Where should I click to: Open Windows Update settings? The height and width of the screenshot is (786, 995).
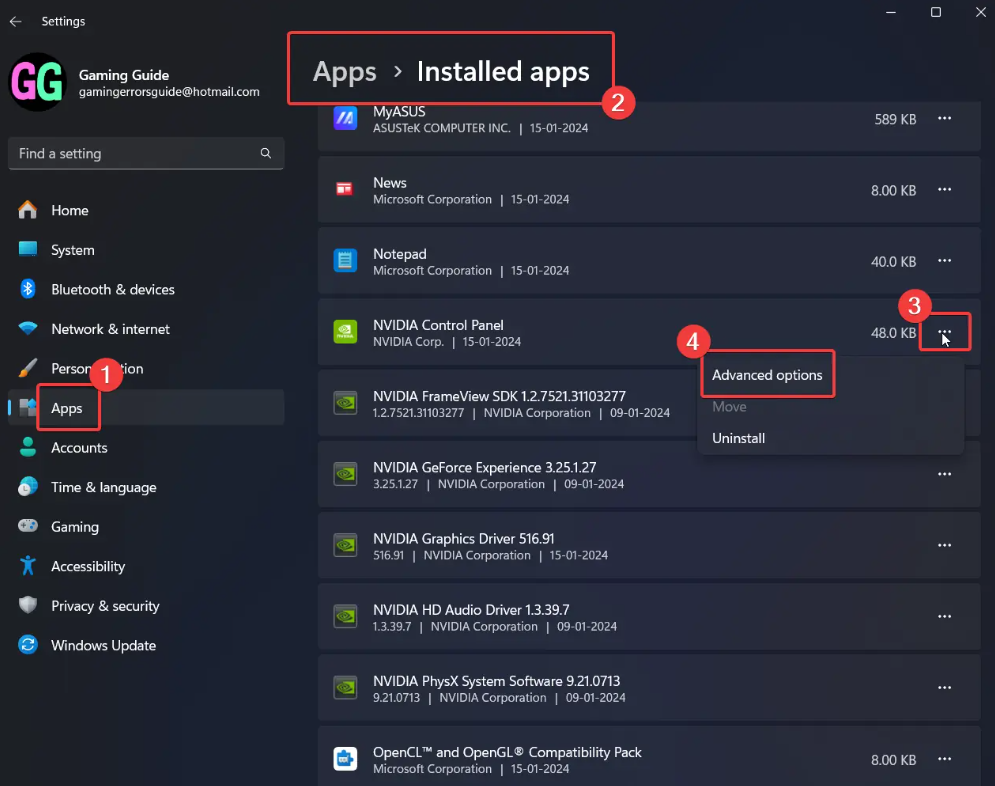coord(146,645)
